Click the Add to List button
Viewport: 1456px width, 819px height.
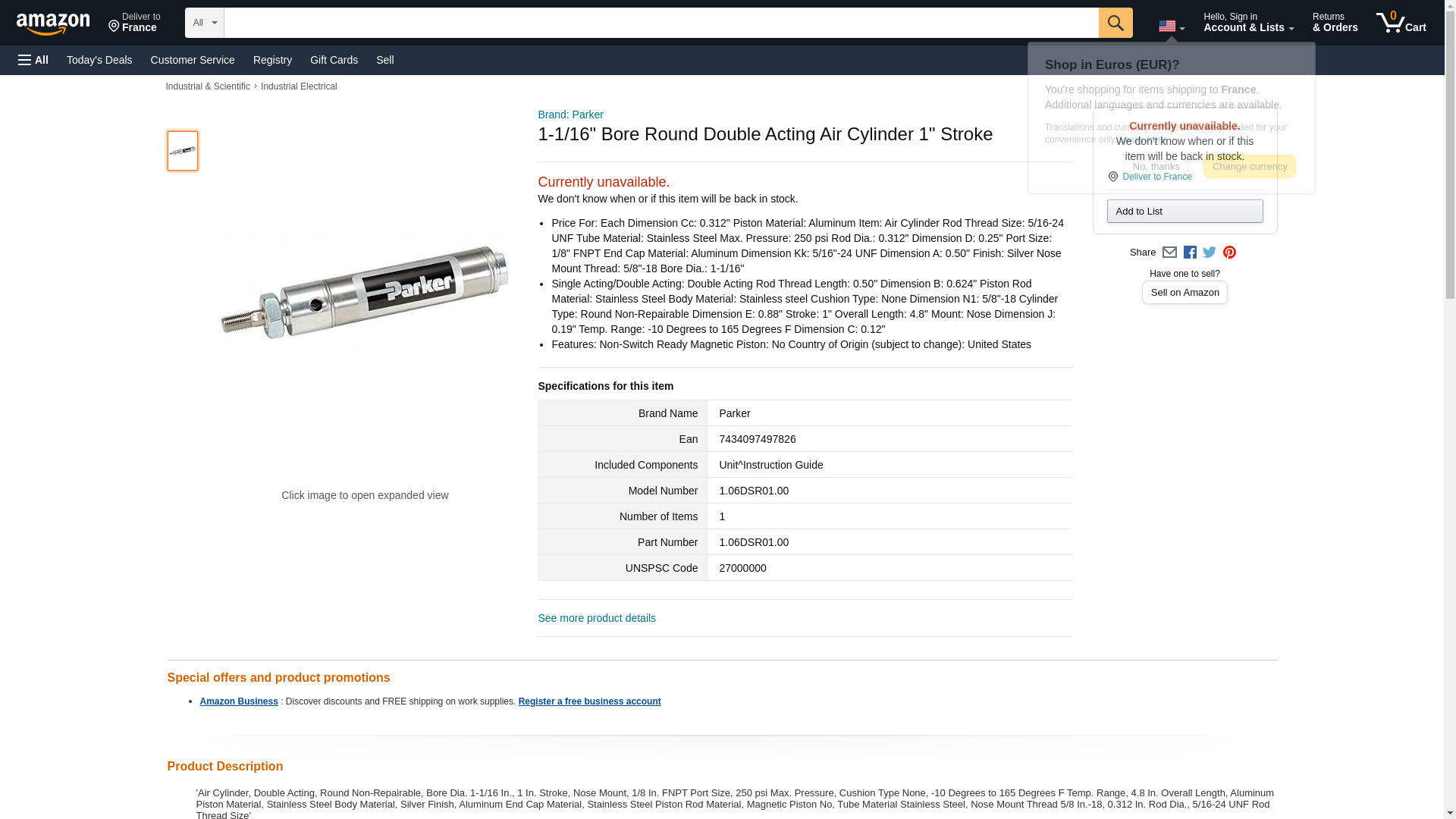(x=1185, y=211)
